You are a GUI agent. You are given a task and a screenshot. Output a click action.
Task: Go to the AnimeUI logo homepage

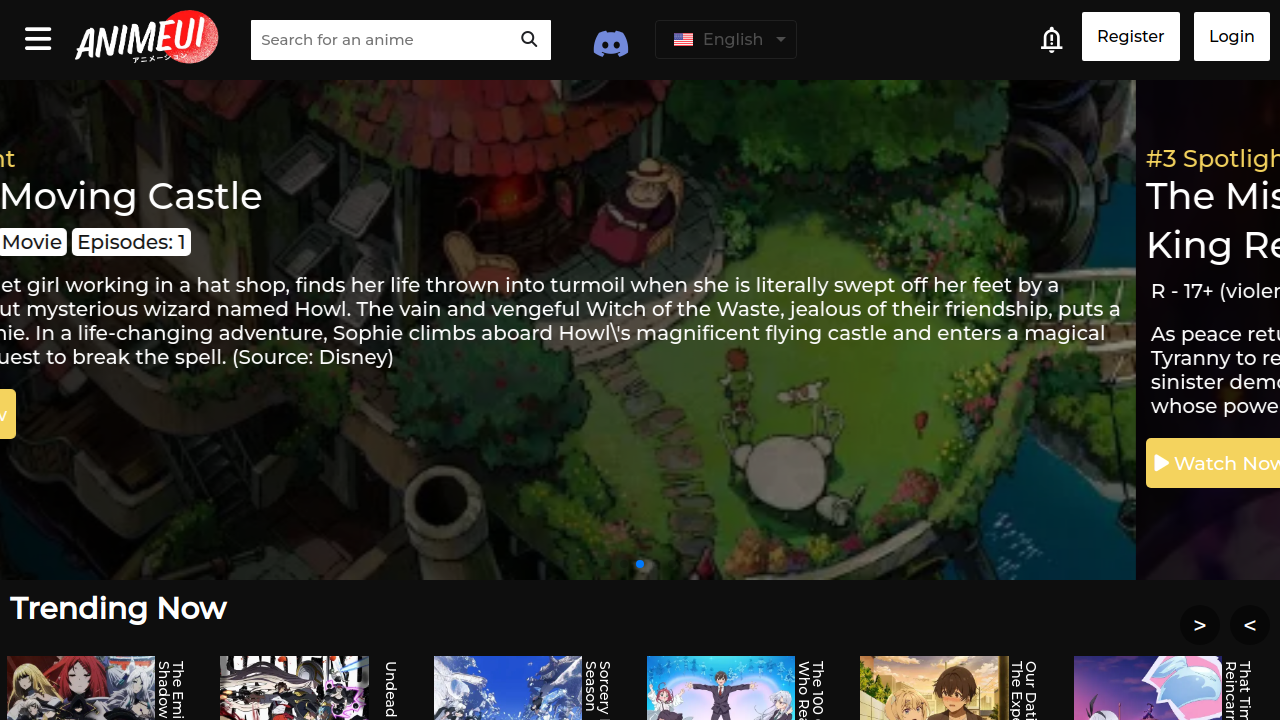[147, 38]
